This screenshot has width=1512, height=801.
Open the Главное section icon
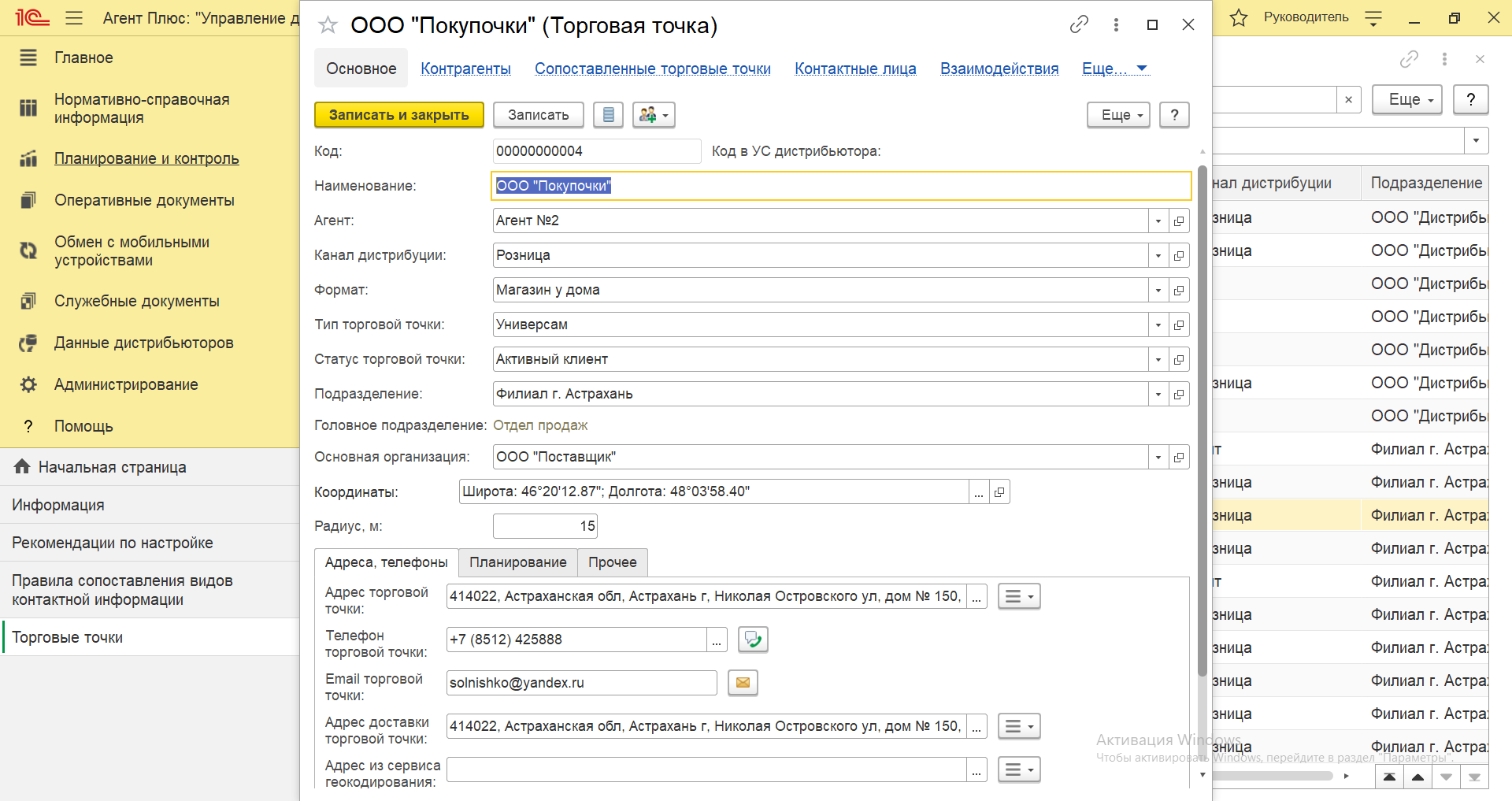click(28, 57)
